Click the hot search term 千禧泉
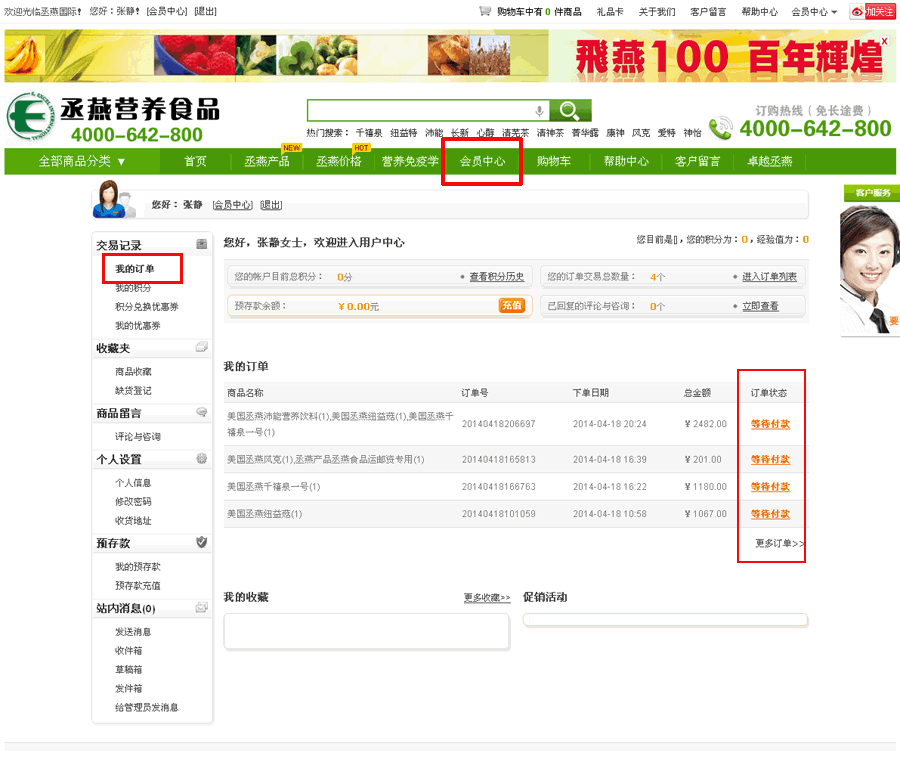The width and height of the screenshot is (900, 759). point(369,133)
